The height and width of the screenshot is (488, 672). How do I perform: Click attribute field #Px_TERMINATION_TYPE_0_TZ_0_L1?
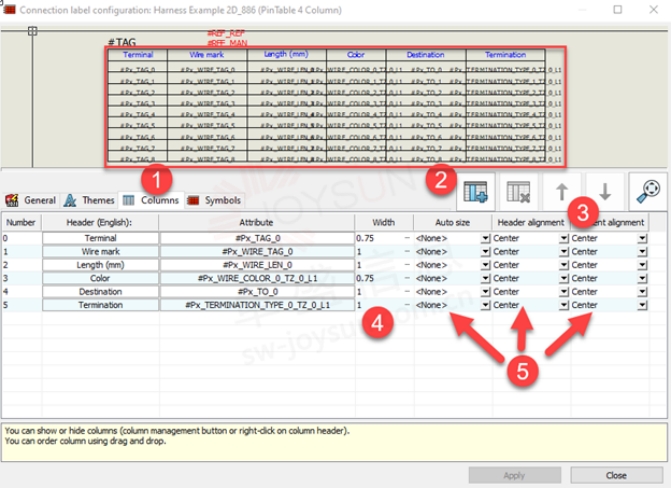(257, 305)
